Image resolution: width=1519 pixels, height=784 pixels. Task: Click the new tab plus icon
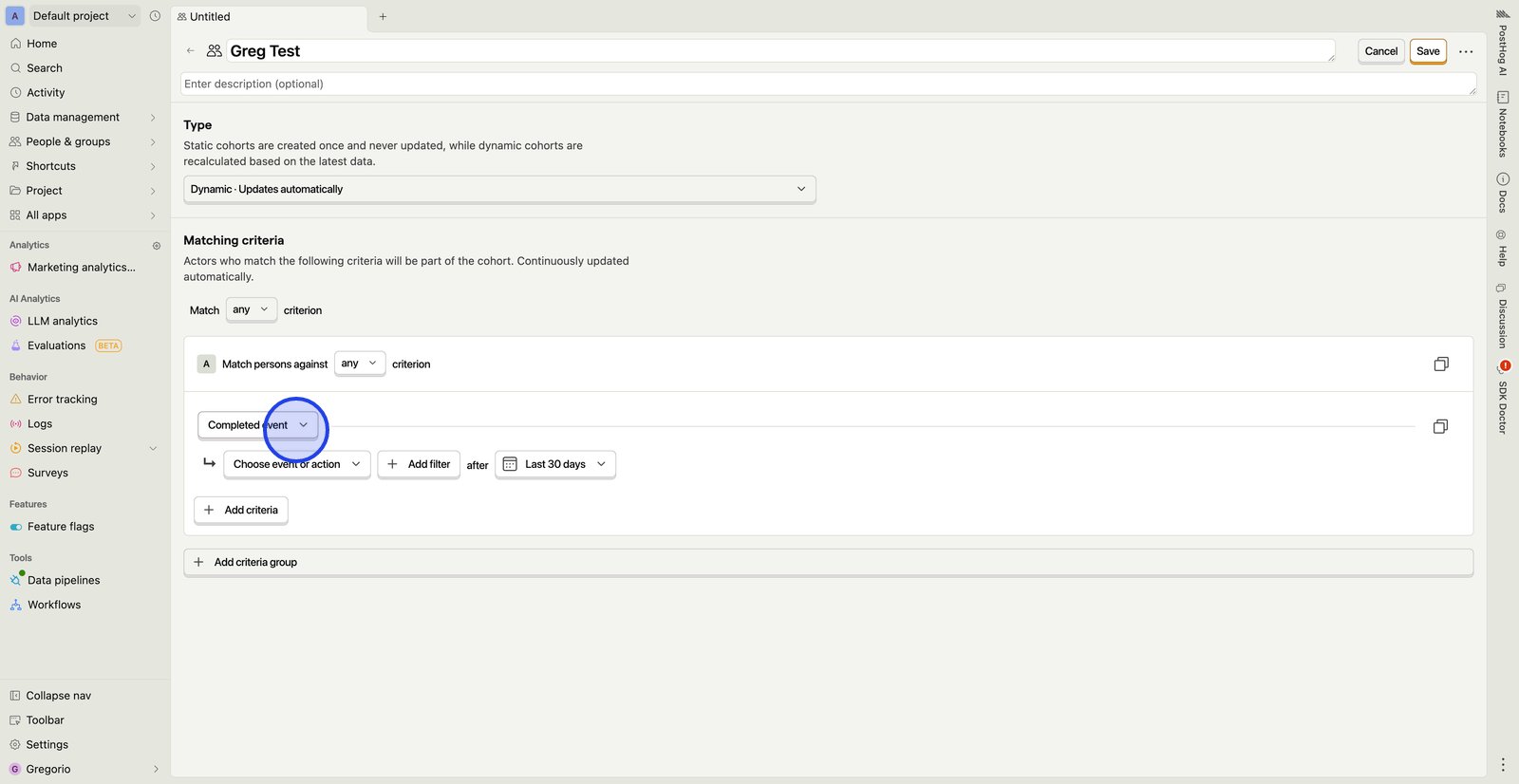[383, 17]
